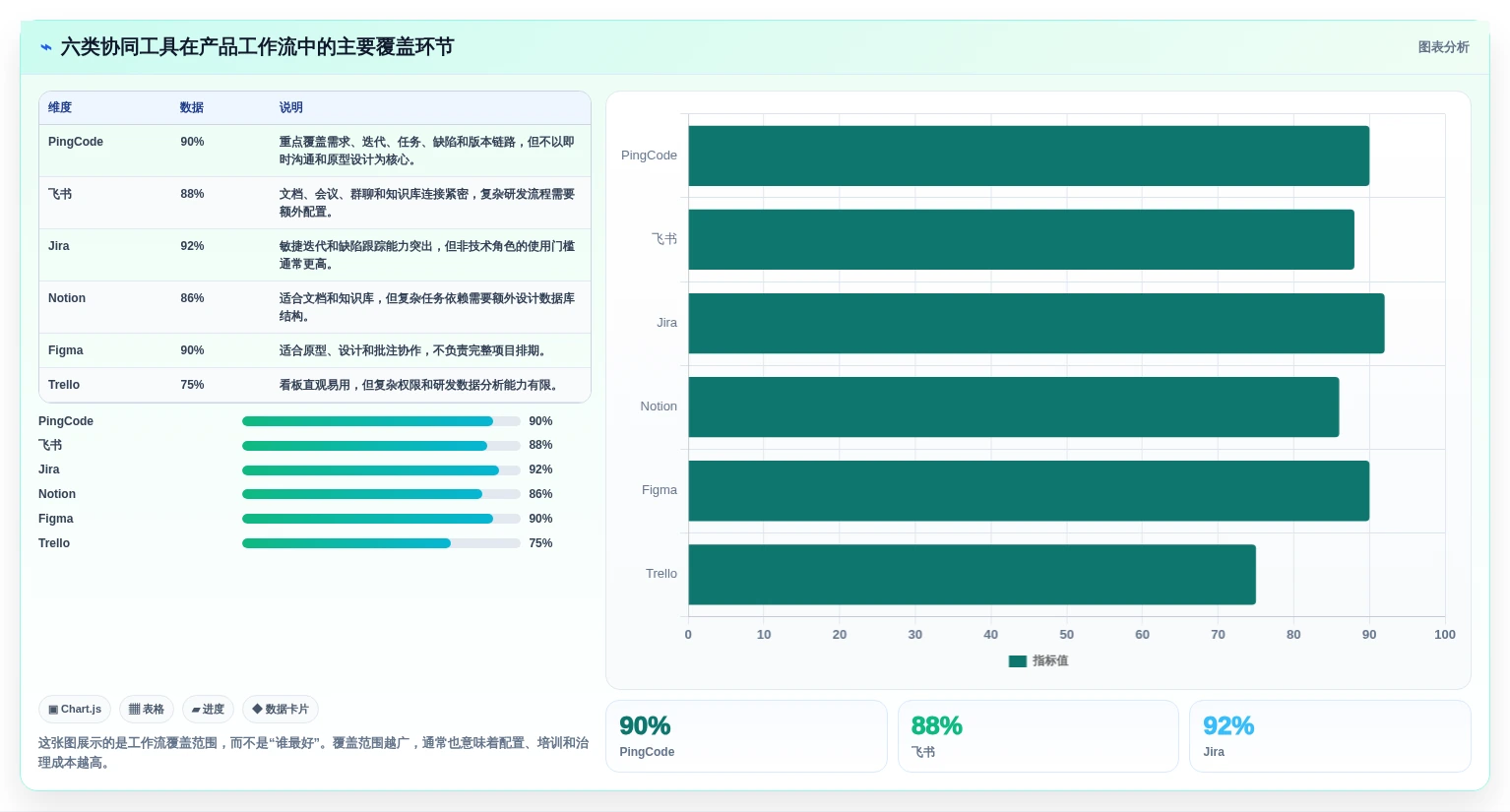Click the 指标值 legend label

click(x=1050, y=661)
